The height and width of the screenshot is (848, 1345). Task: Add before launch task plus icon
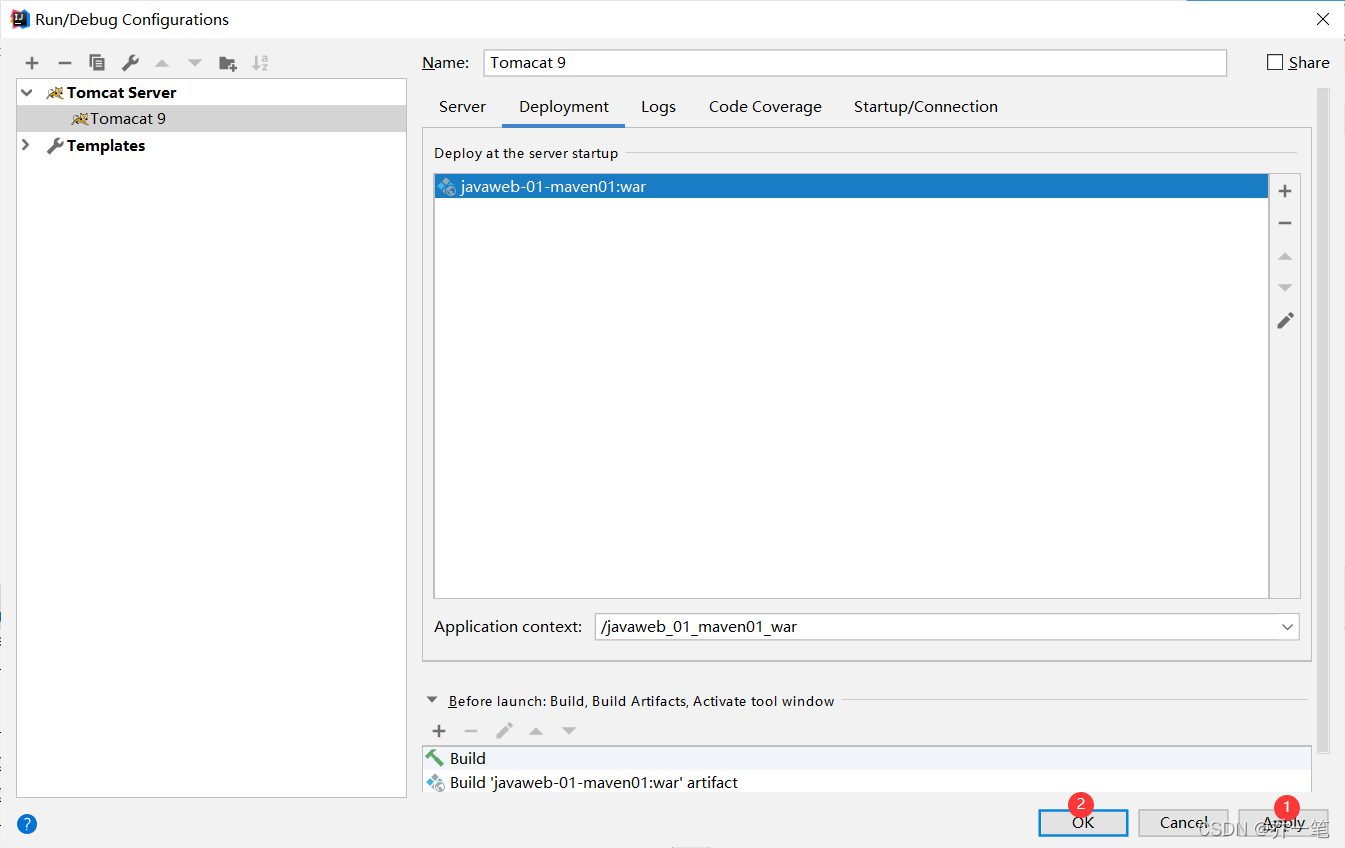(x=439, y=731)
